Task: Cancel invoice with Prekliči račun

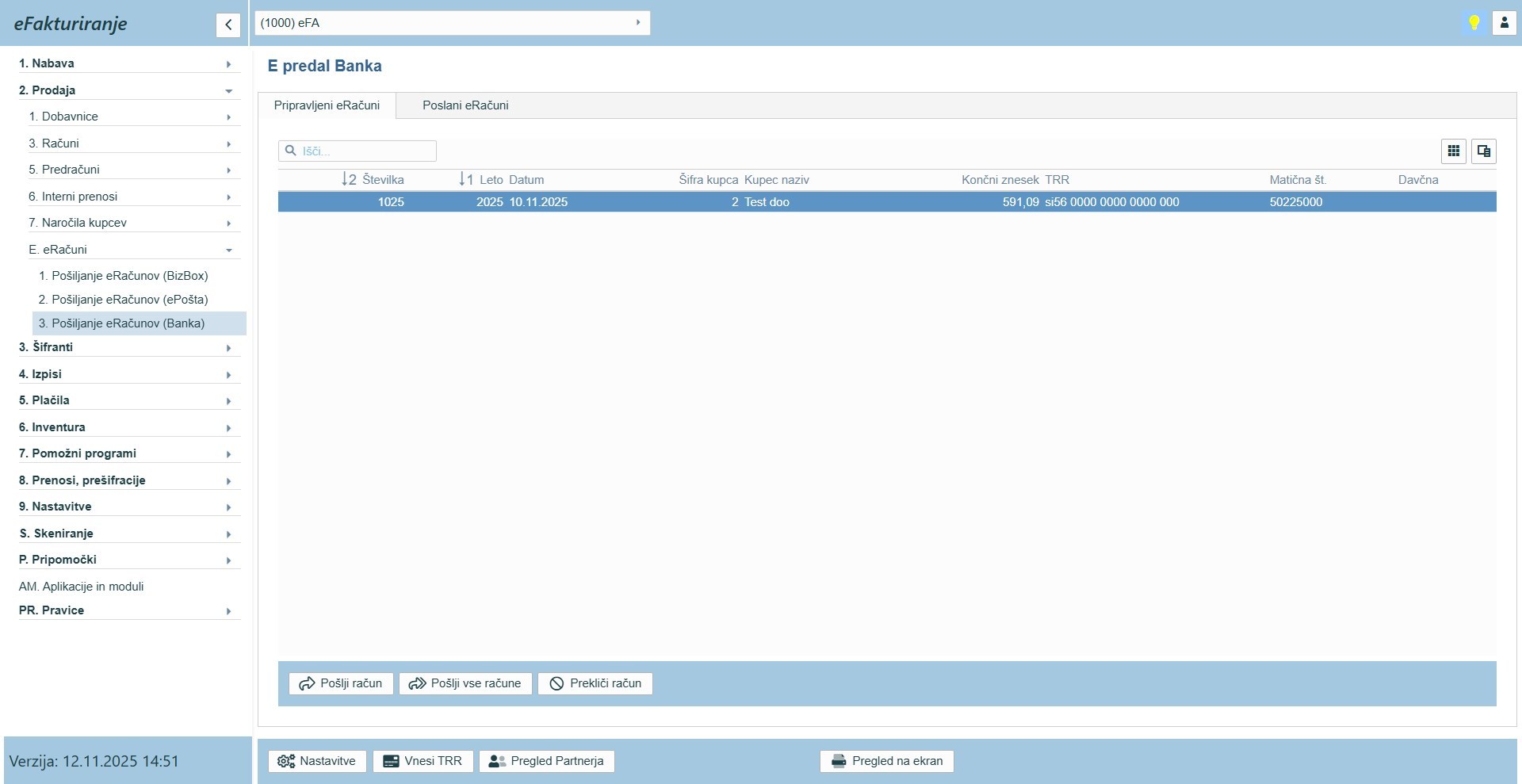Action: [x=595, y=683]
